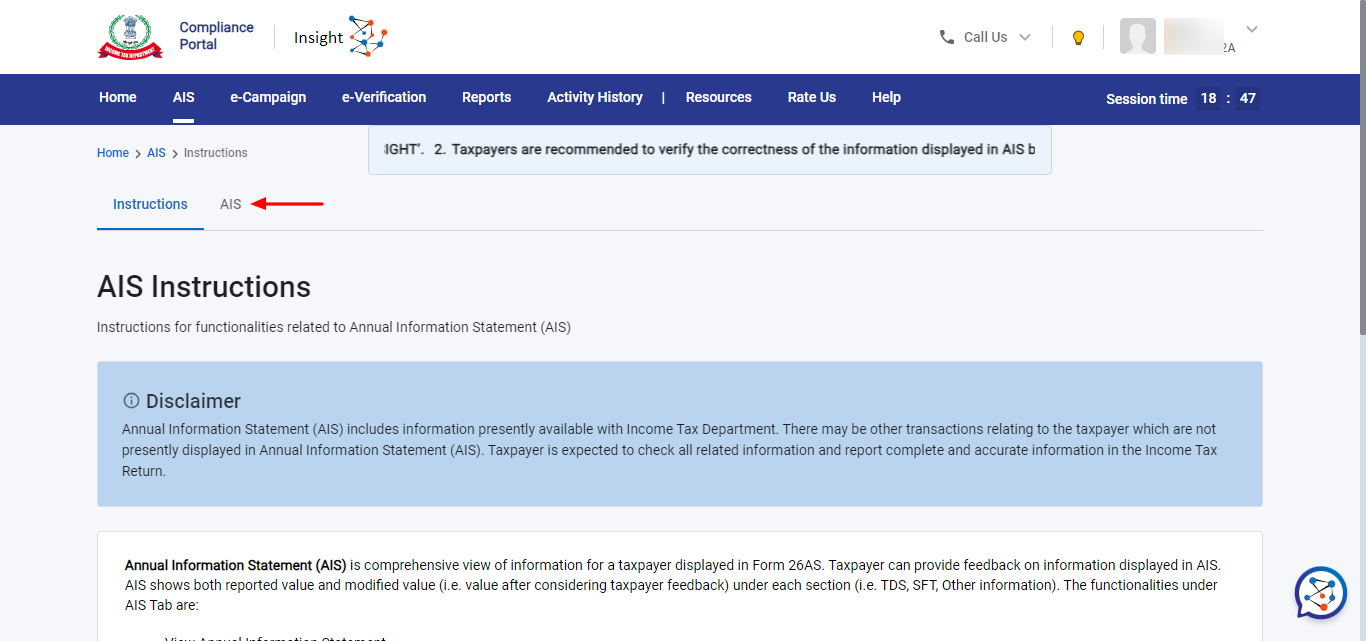Expand the user account menu chevron
The height and width of the screenshot is (641, 1366).
coord(1251,29)
